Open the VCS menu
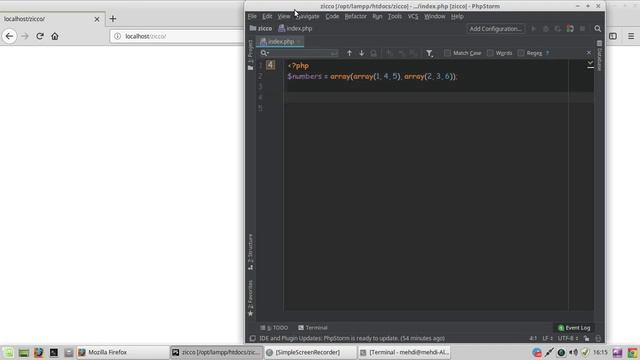 pyautogui.click(x=413, y=16)
